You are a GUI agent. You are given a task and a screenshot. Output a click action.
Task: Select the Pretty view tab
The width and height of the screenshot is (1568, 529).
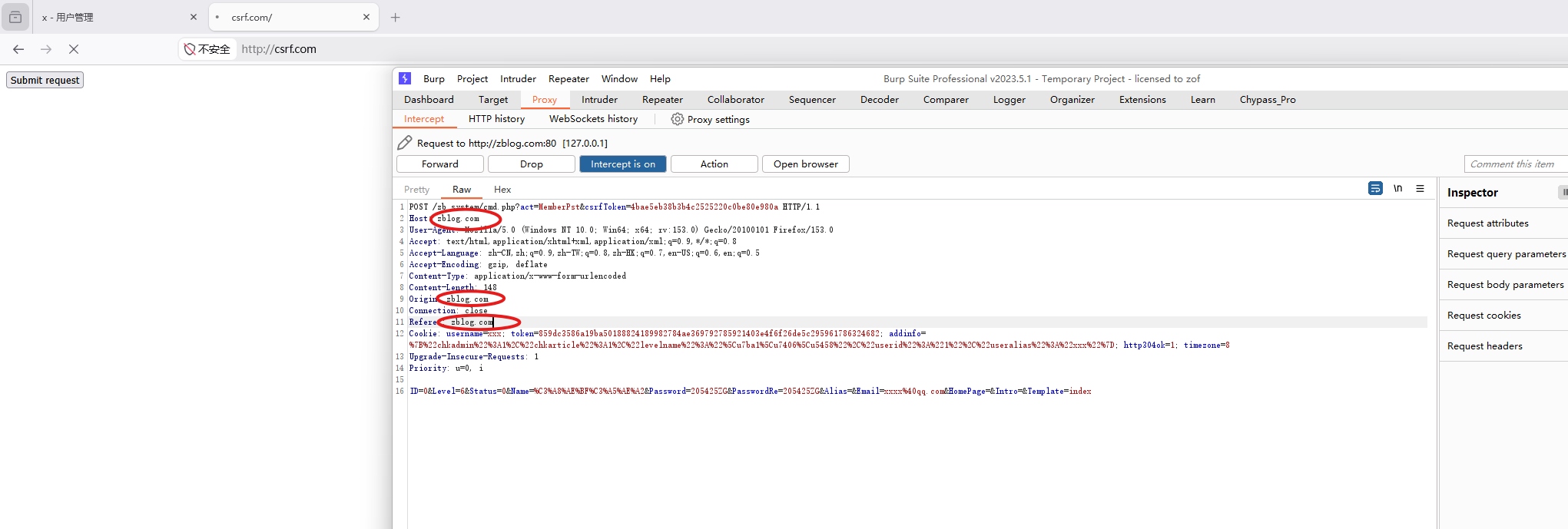pos(417,190)
